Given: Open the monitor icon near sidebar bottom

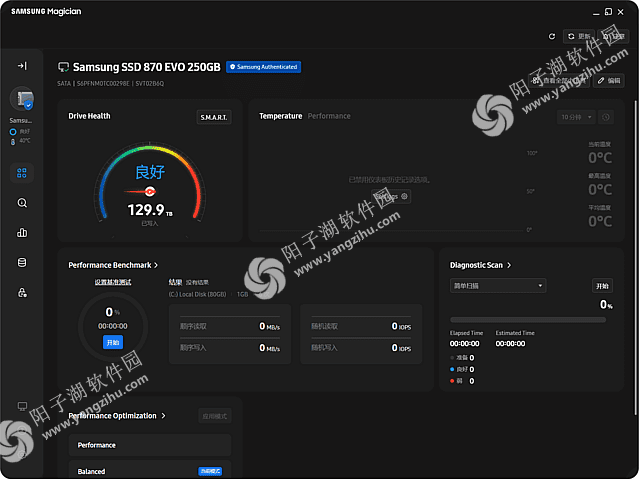Looking at the screenshot, I should click(22, 406).
